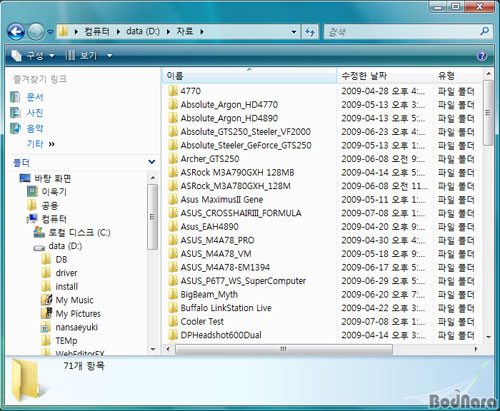Select 자료 in the address breadcrumb
Screen dimensions: 500x411
(185, 31)
